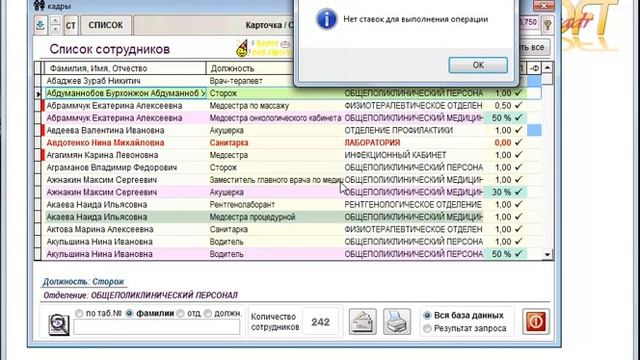
Task: Select the row Абдуманнобов Бурхонжон
Action: (x=293, y=93)
